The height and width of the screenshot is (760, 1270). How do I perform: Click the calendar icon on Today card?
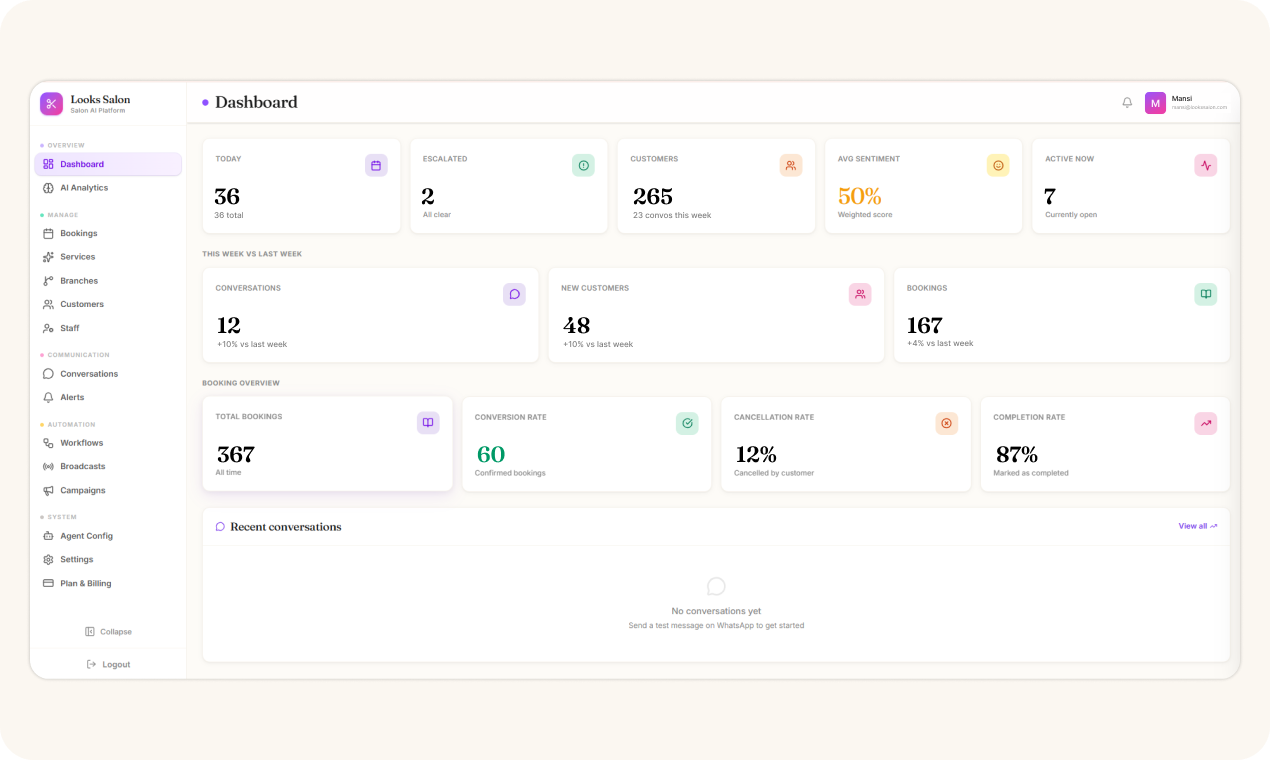(x=376, y=166)
